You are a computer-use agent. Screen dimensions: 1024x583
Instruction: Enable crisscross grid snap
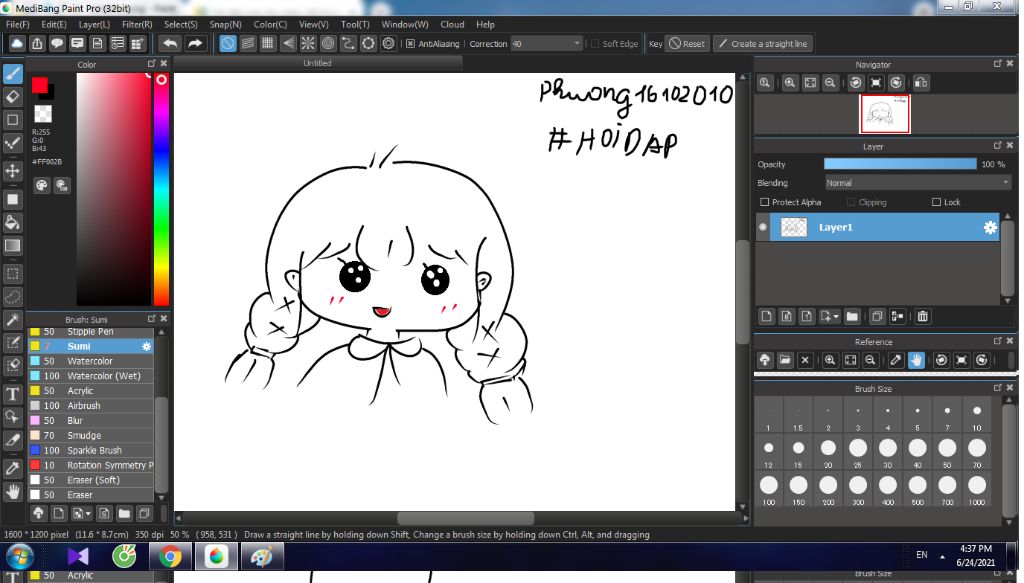[268, 44]
